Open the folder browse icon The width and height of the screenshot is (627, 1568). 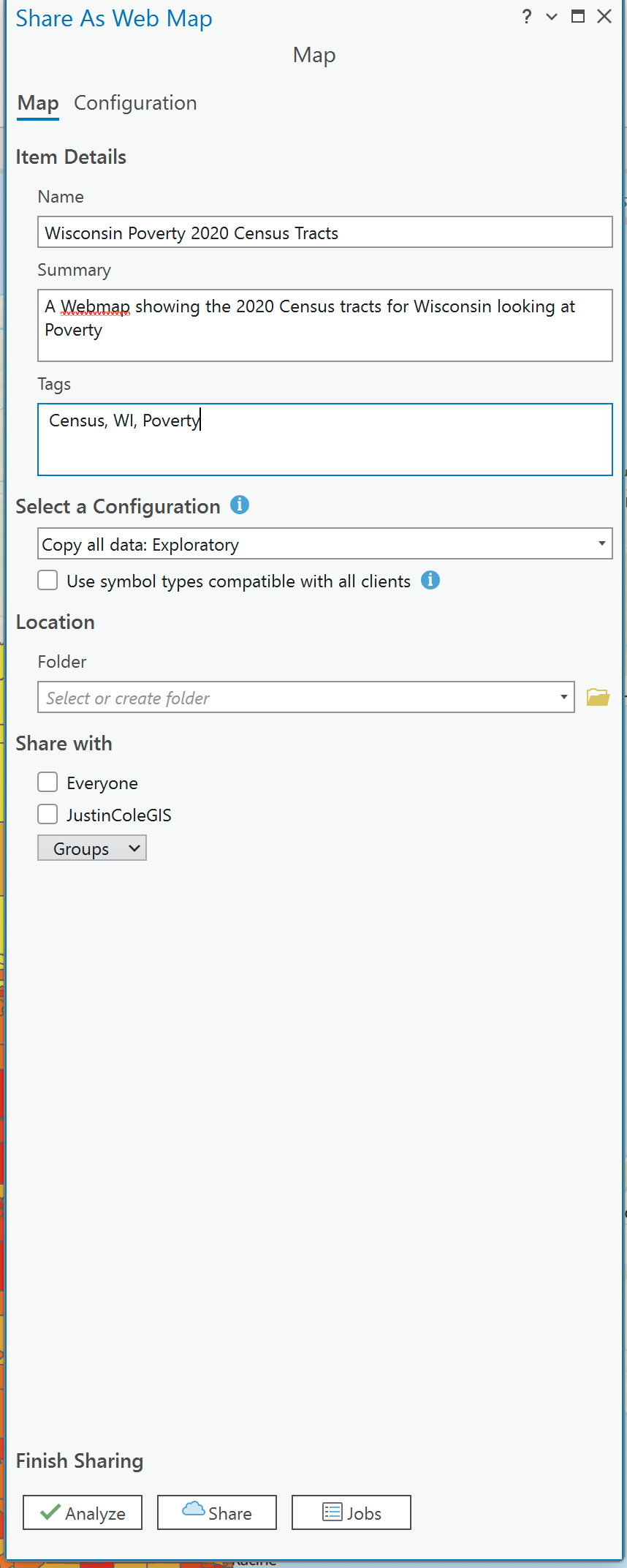[597, 697]
